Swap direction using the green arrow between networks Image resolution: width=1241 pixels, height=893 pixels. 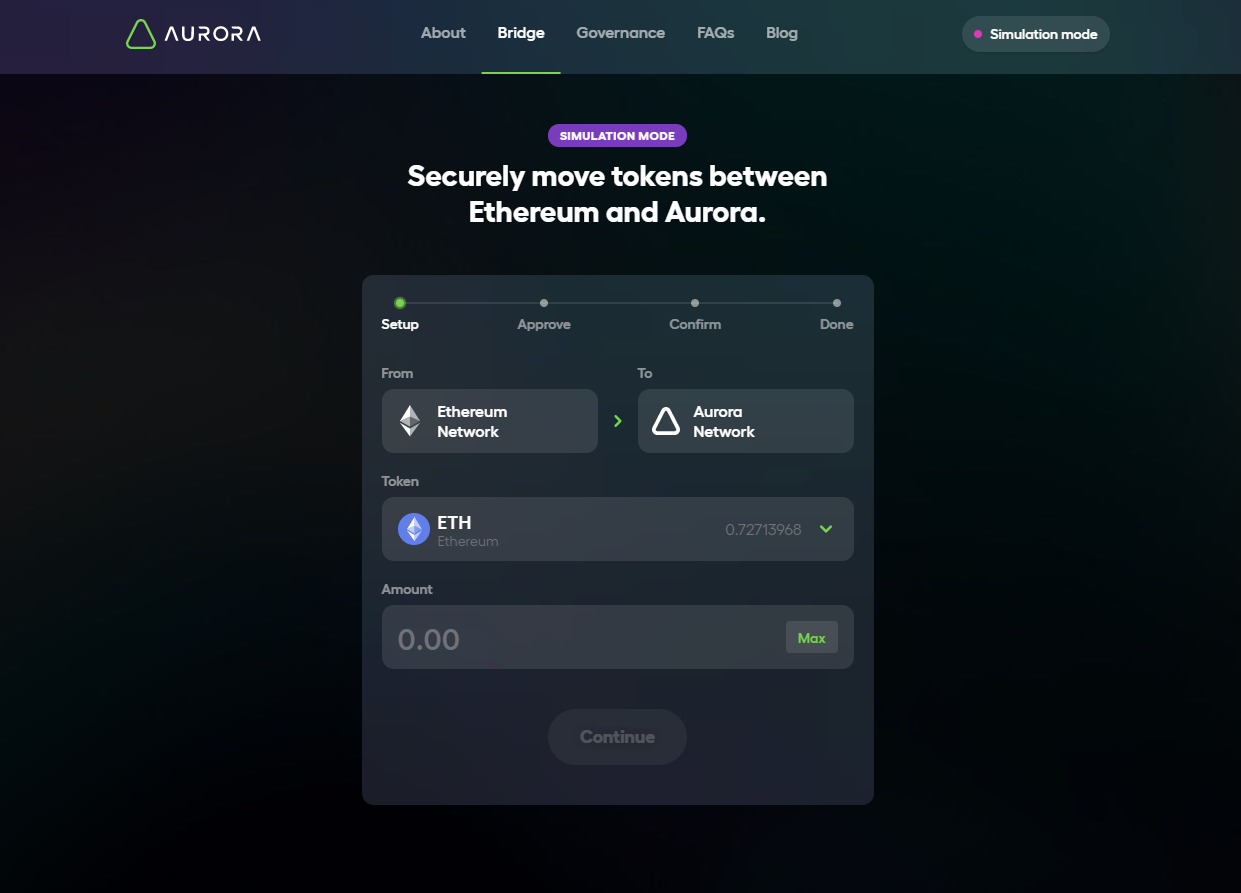point(618,421)
